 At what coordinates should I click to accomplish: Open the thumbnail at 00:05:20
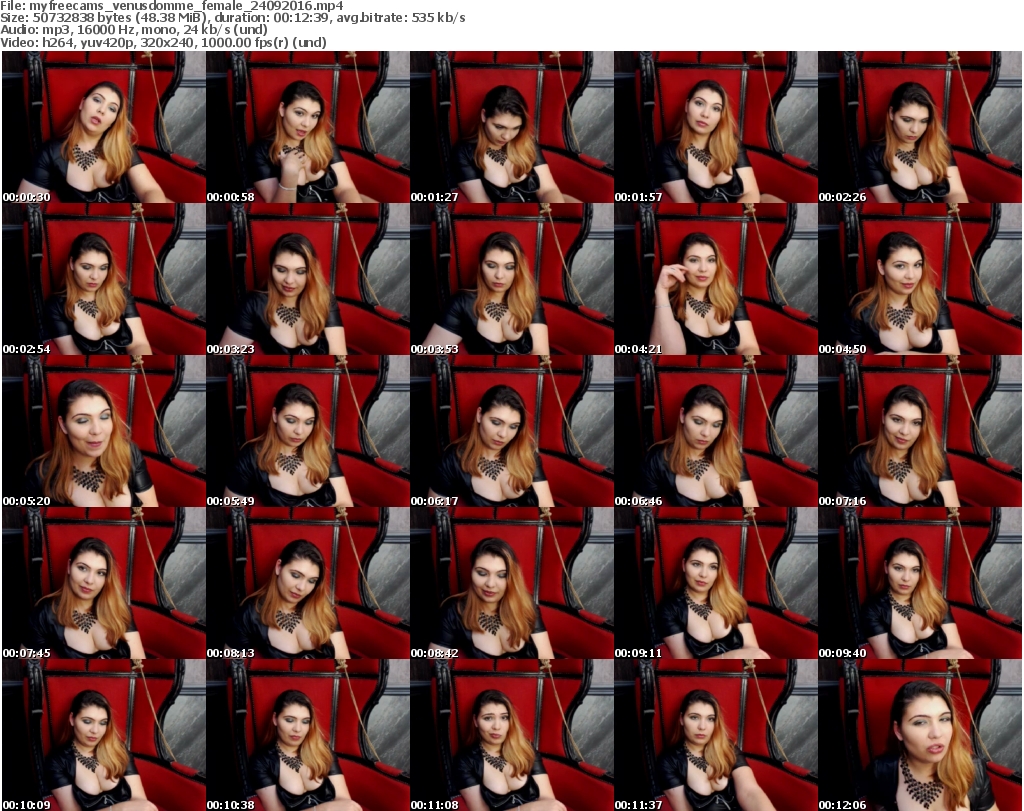pyautogui.click(x=104, y=431)
